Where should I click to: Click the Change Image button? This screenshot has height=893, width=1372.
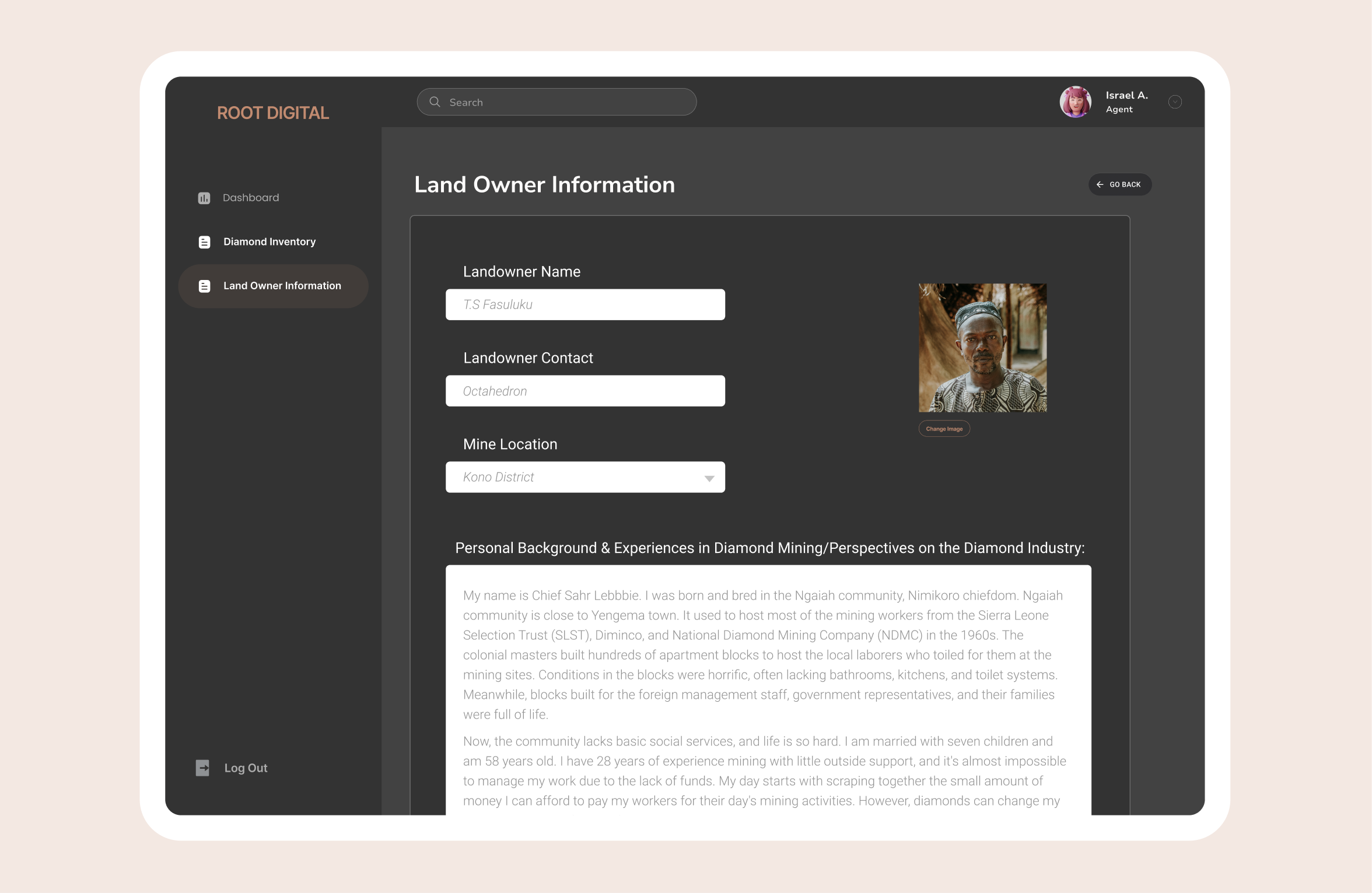tap(944, 429)
